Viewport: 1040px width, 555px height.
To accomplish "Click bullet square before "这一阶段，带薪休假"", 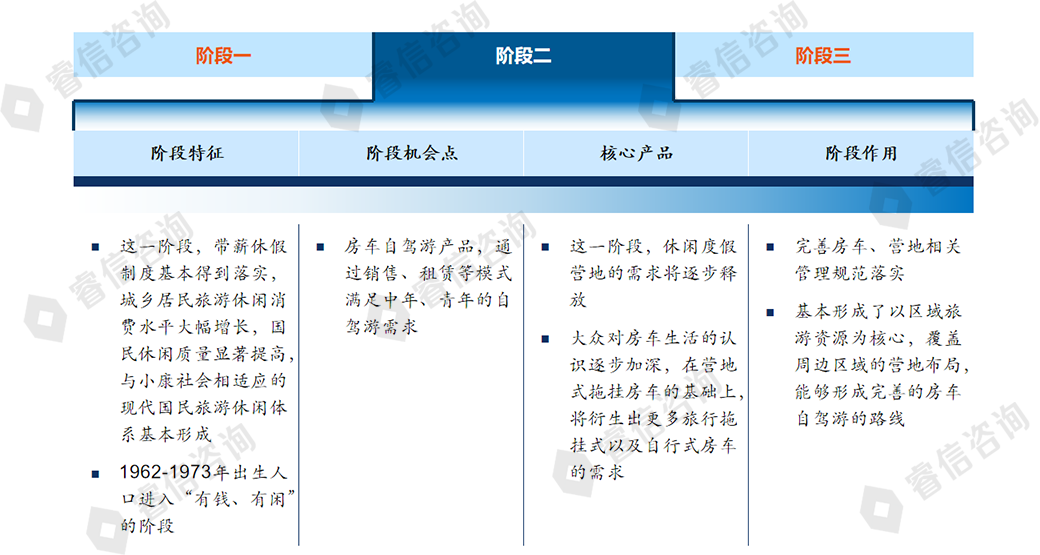I will pyautogui.click(x=96, y=246).
